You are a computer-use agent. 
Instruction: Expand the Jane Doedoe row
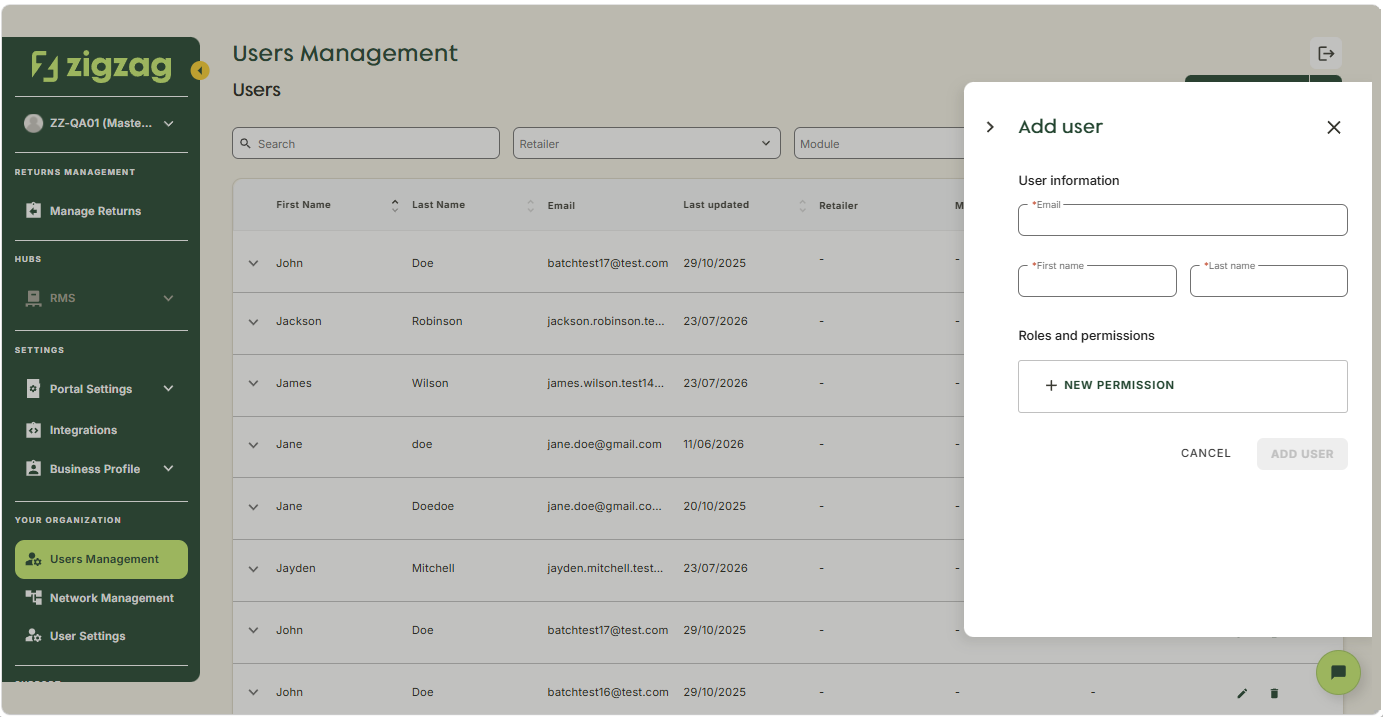[253, 507]
